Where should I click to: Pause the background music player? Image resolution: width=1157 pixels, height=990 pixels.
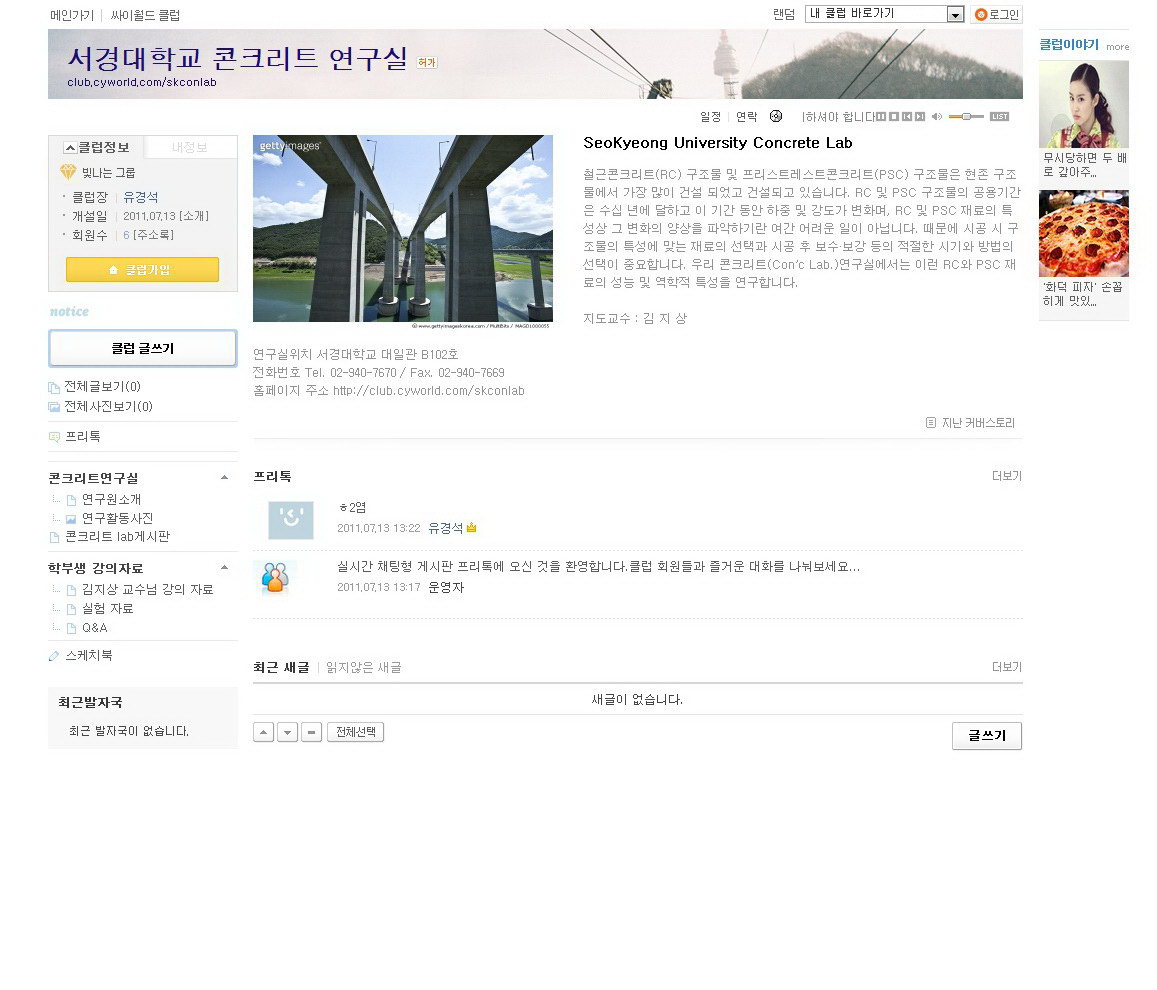pos(881,117)
